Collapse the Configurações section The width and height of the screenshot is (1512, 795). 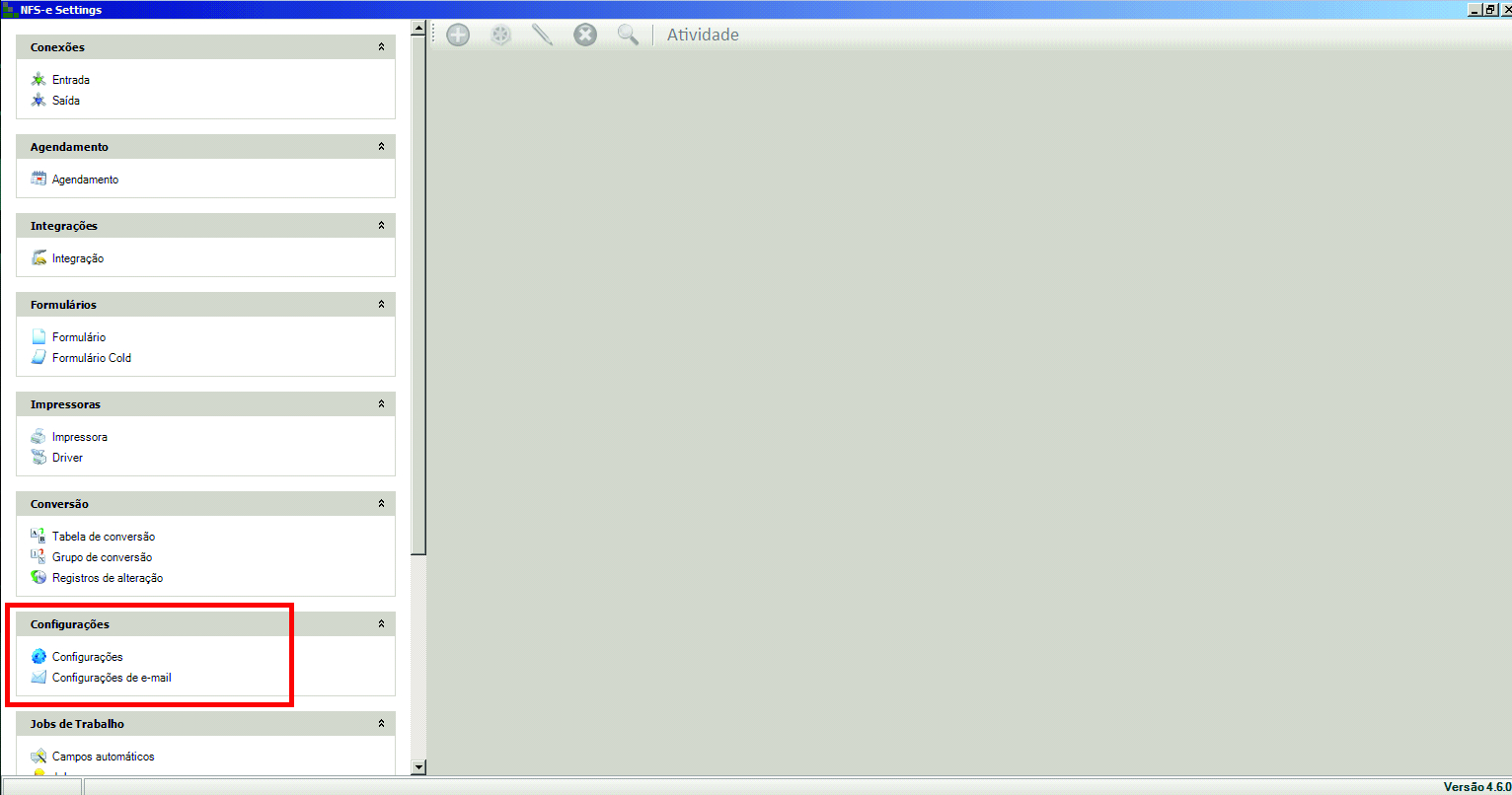(x=381, y=624)
